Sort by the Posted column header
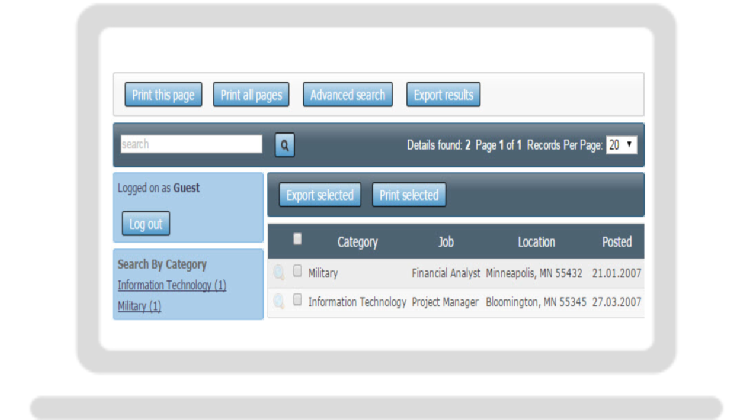750x420 pixels. (617, 242)
